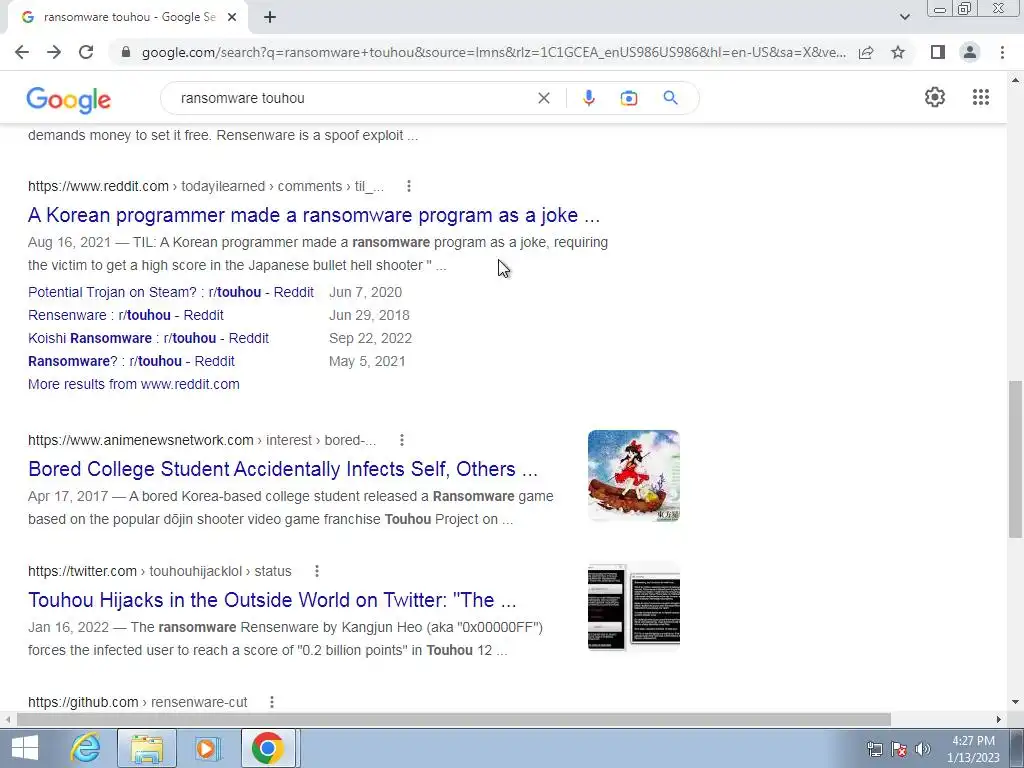The height and width of the screenshot is (768, 1024).
Task: Click the 'https://www.reddit.com' breadcrumb text
Action: click(98, 186)
